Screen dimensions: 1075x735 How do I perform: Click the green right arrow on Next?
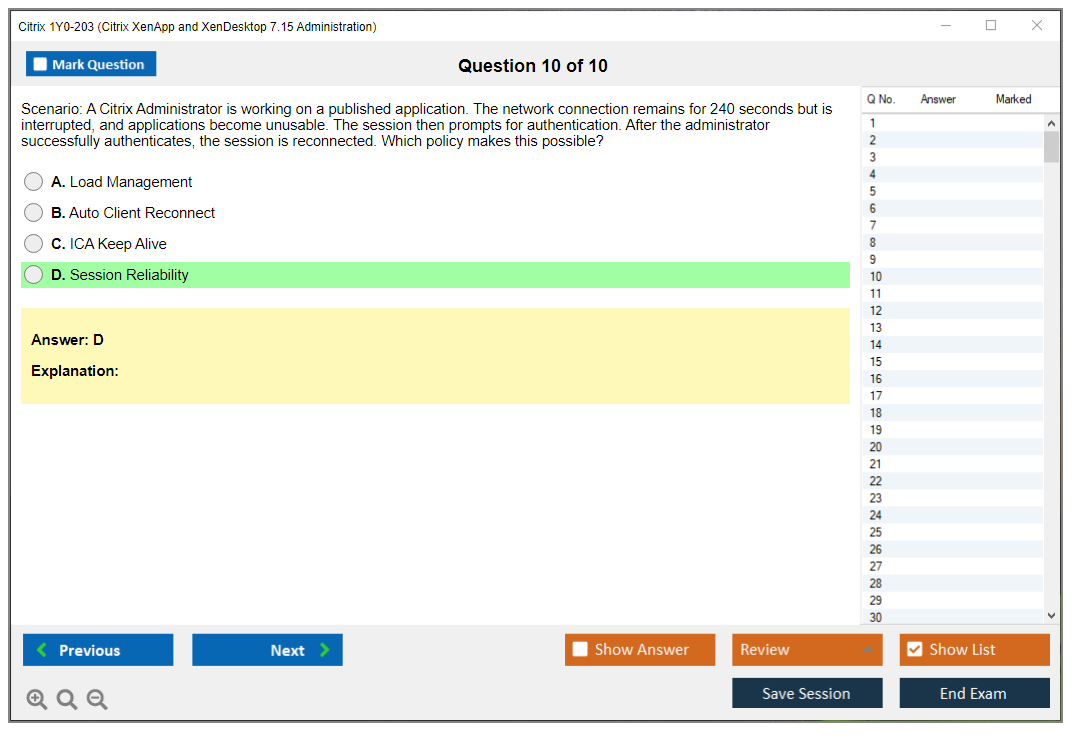pyautogui.click(x=325, y=650)
